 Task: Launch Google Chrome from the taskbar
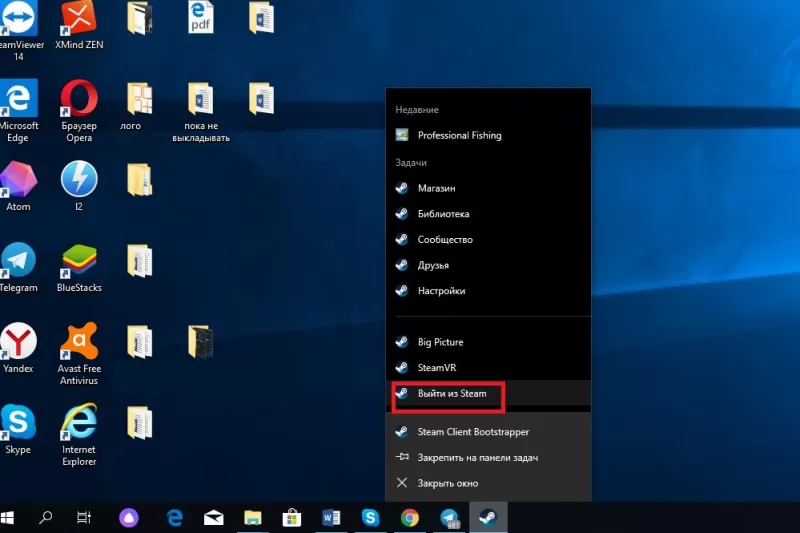point(409,517)
